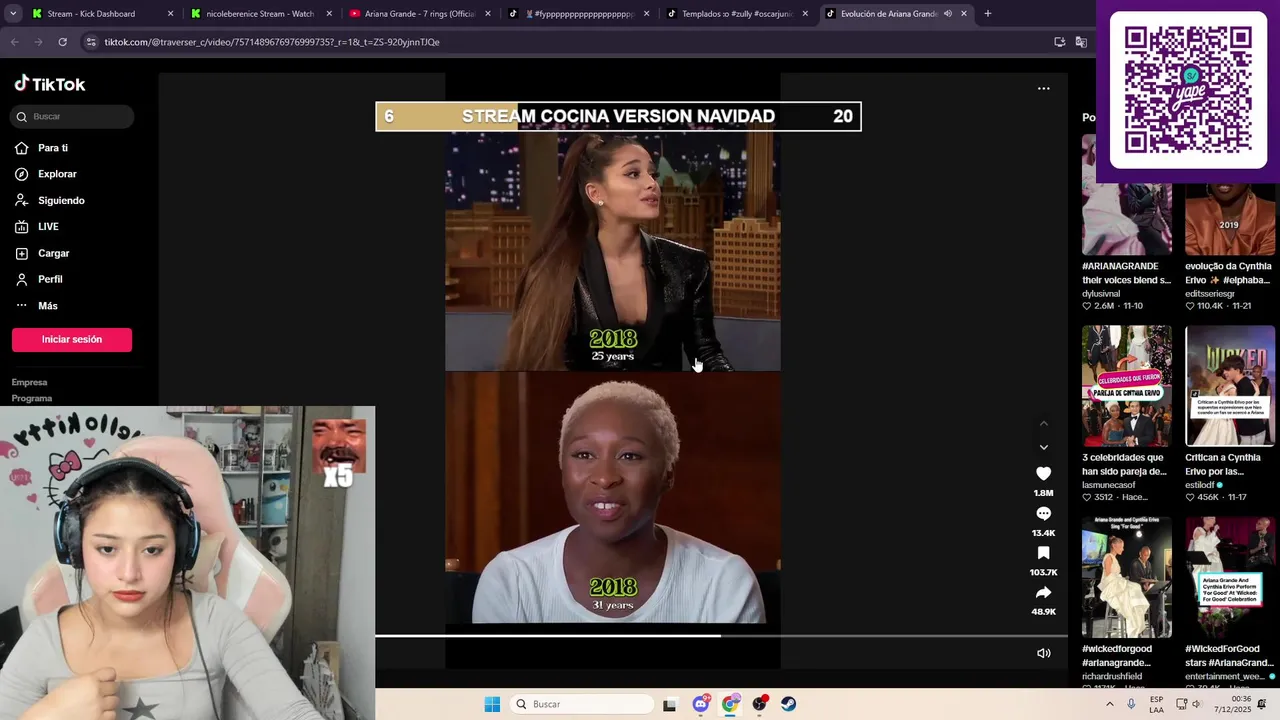The height and width of the screenshot is (720, 1280).
Task: Go to previous video with up chevron
Action: (x=1043, y=424)
